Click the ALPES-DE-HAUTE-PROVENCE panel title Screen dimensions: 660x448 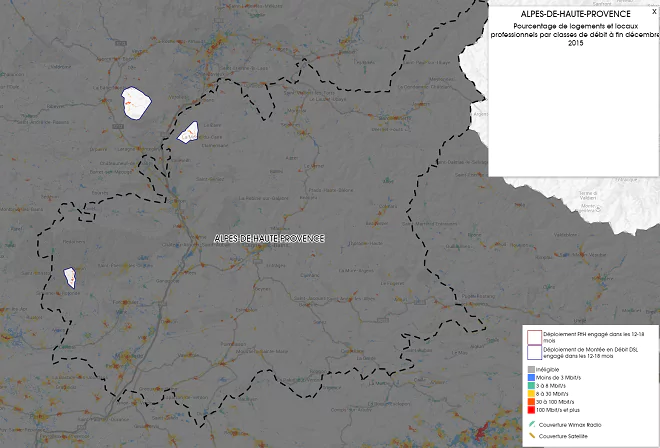click(575, 14)
